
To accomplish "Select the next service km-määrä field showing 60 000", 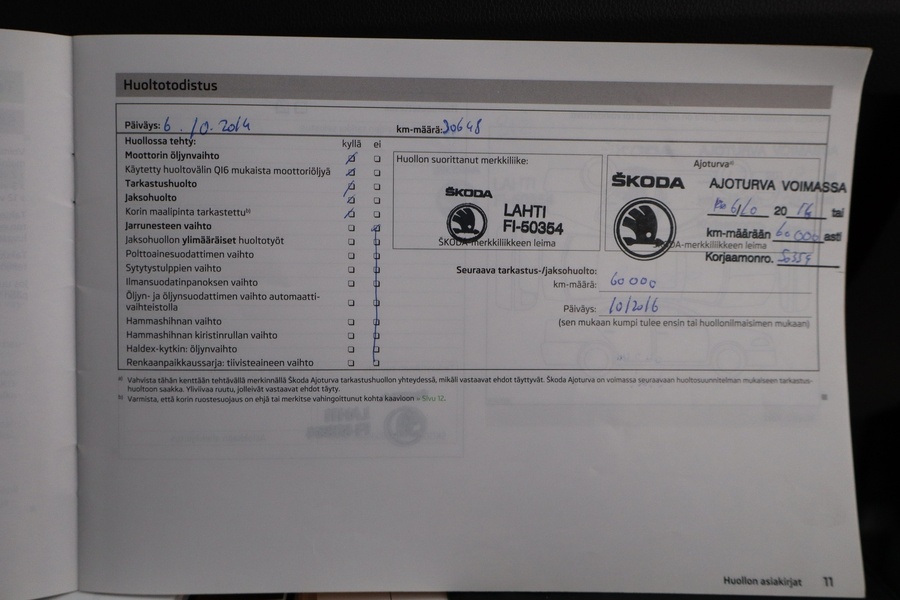I will click(632, 284).
